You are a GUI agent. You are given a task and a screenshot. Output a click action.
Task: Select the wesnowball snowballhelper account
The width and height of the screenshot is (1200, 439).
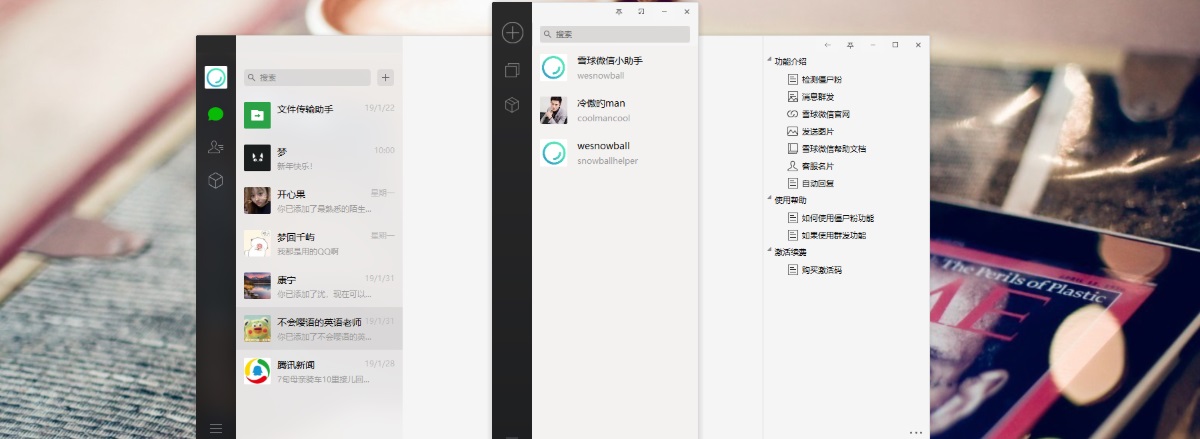[x=615, y=152]
